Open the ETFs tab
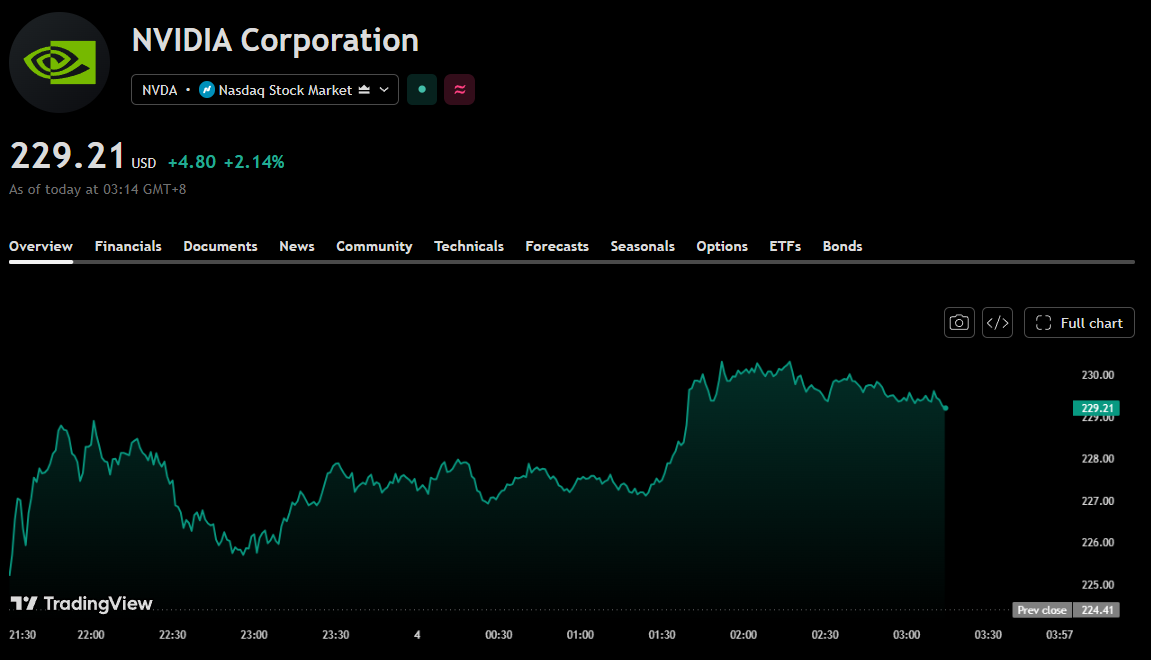The height and width of the screenshot is (660, 1151). click(x=785, y=247)
